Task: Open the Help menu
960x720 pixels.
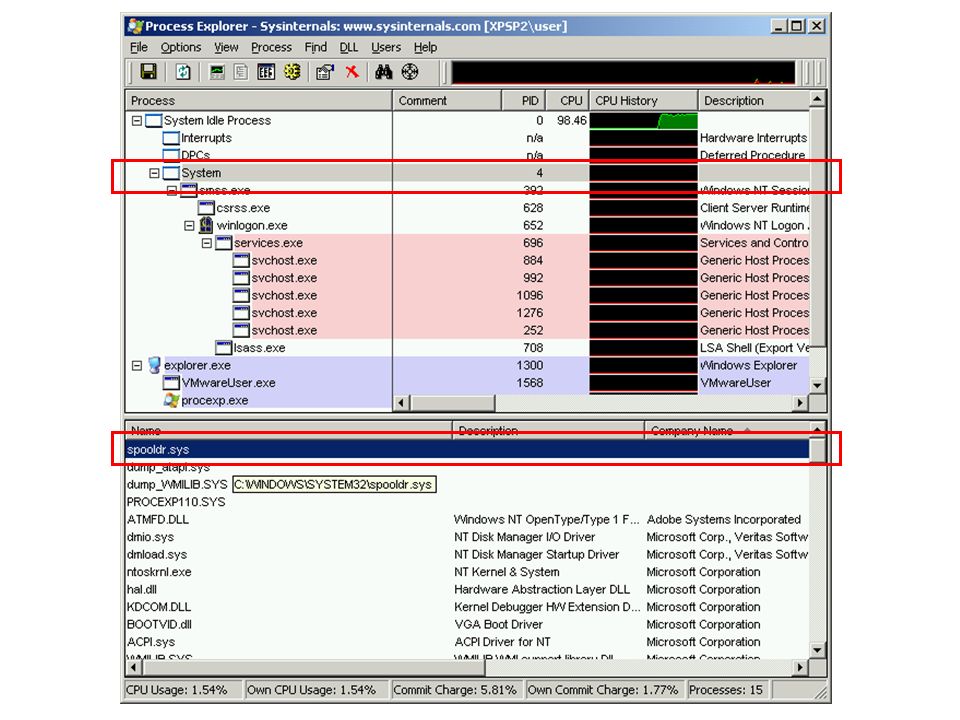Action: tap(425, 47)
